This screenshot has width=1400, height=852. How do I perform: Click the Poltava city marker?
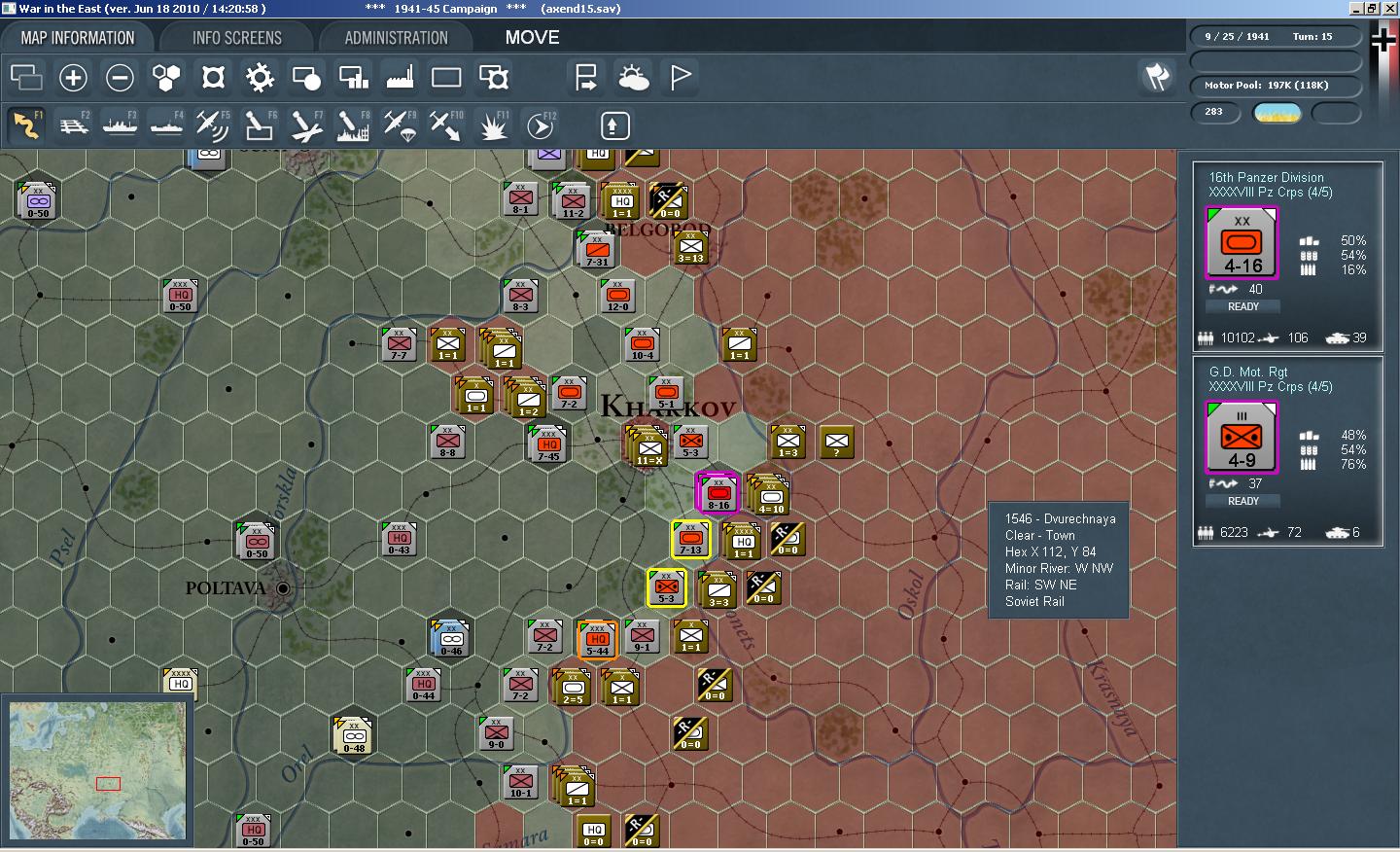coord(283,588)
